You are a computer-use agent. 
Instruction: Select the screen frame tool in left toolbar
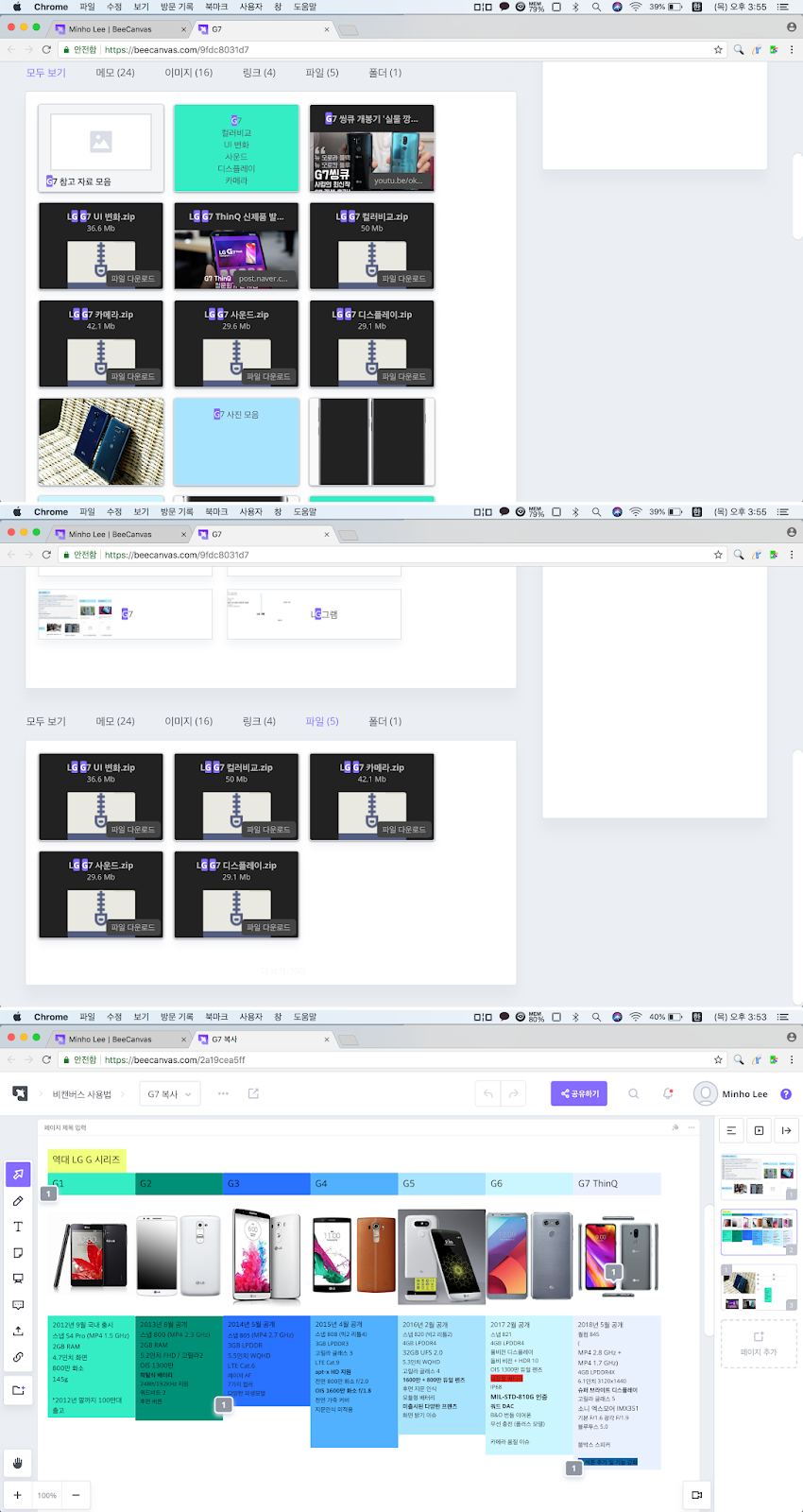(18, 1279)
